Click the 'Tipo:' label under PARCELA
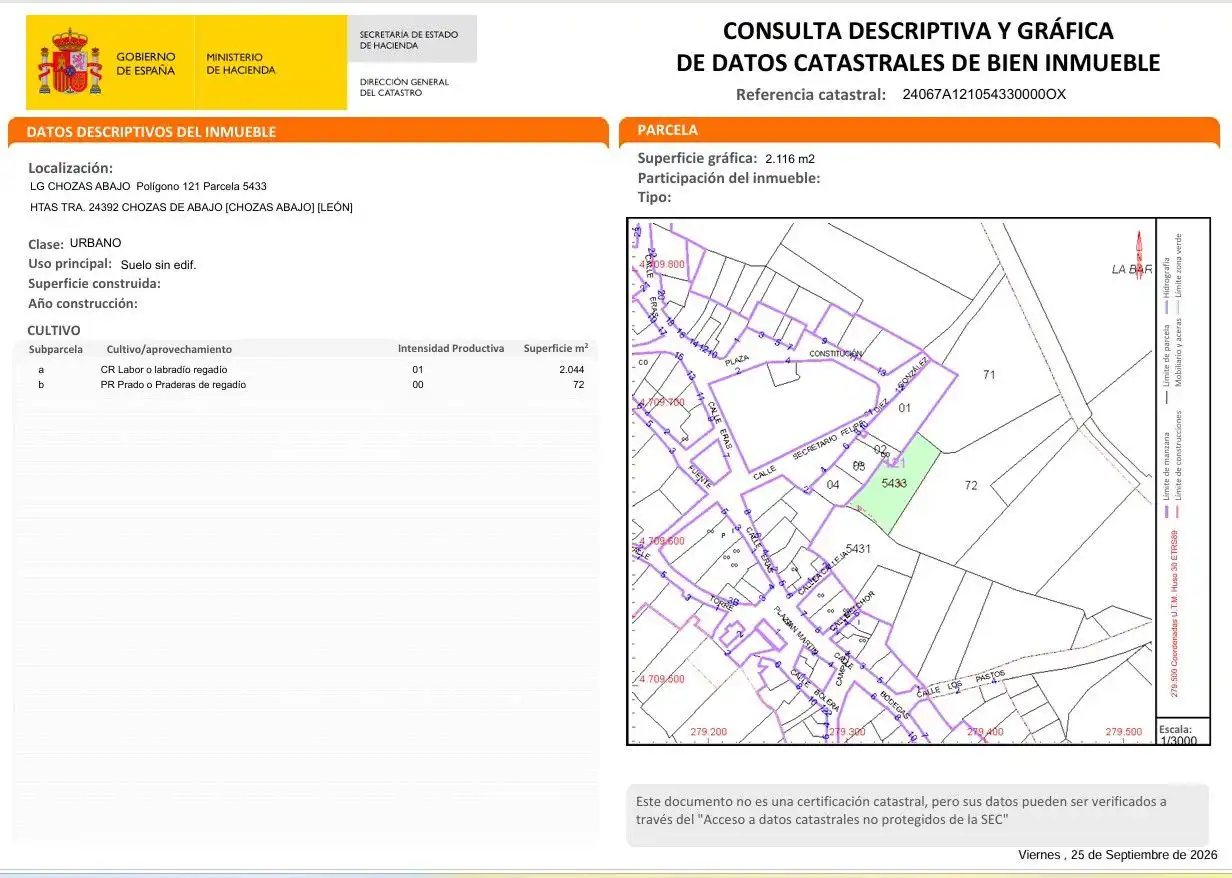 click(x=655, y=197)
